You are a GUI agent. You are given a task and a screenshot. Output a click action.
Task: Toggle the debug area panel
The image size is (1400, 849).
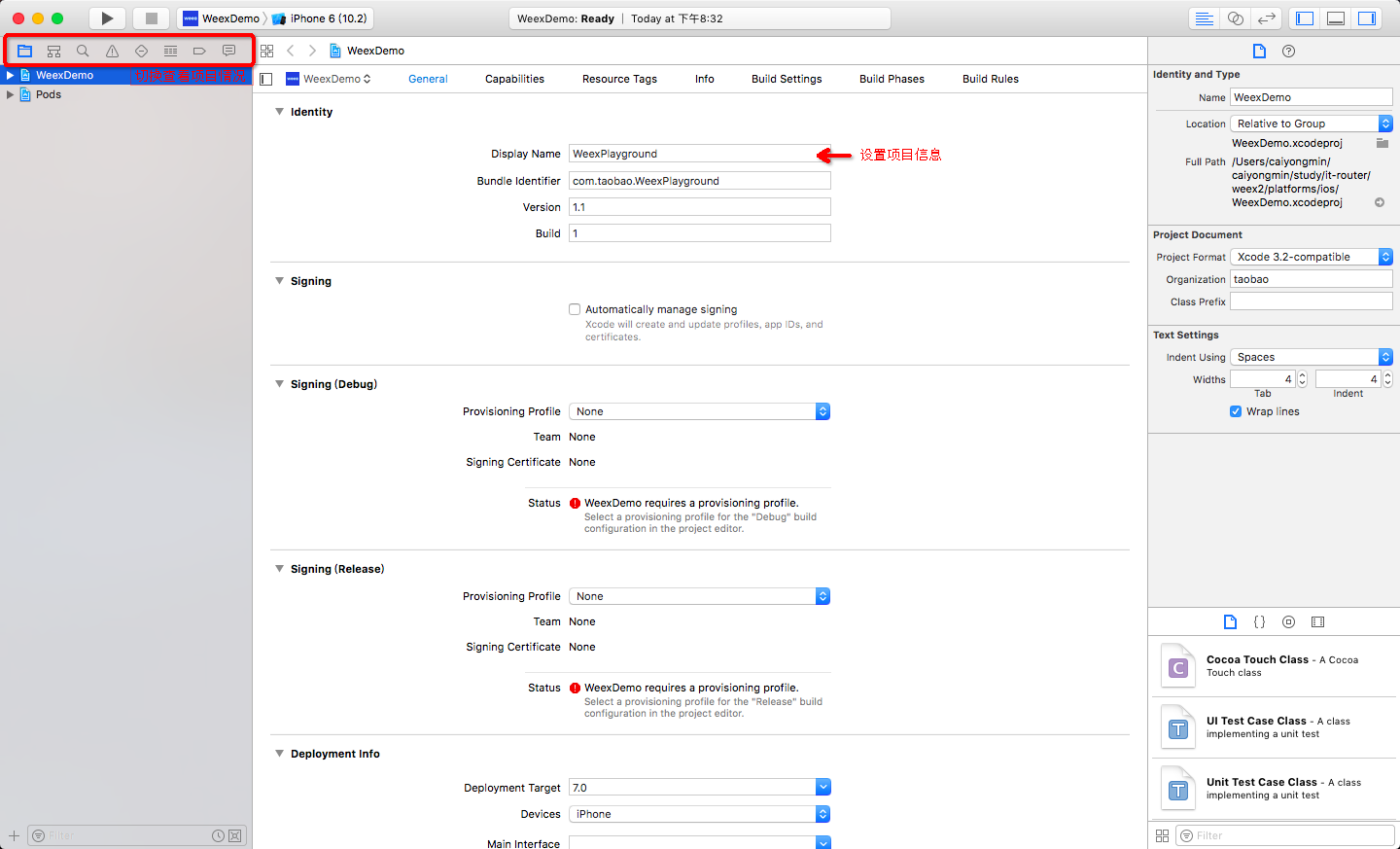(x=1336, y=18)
